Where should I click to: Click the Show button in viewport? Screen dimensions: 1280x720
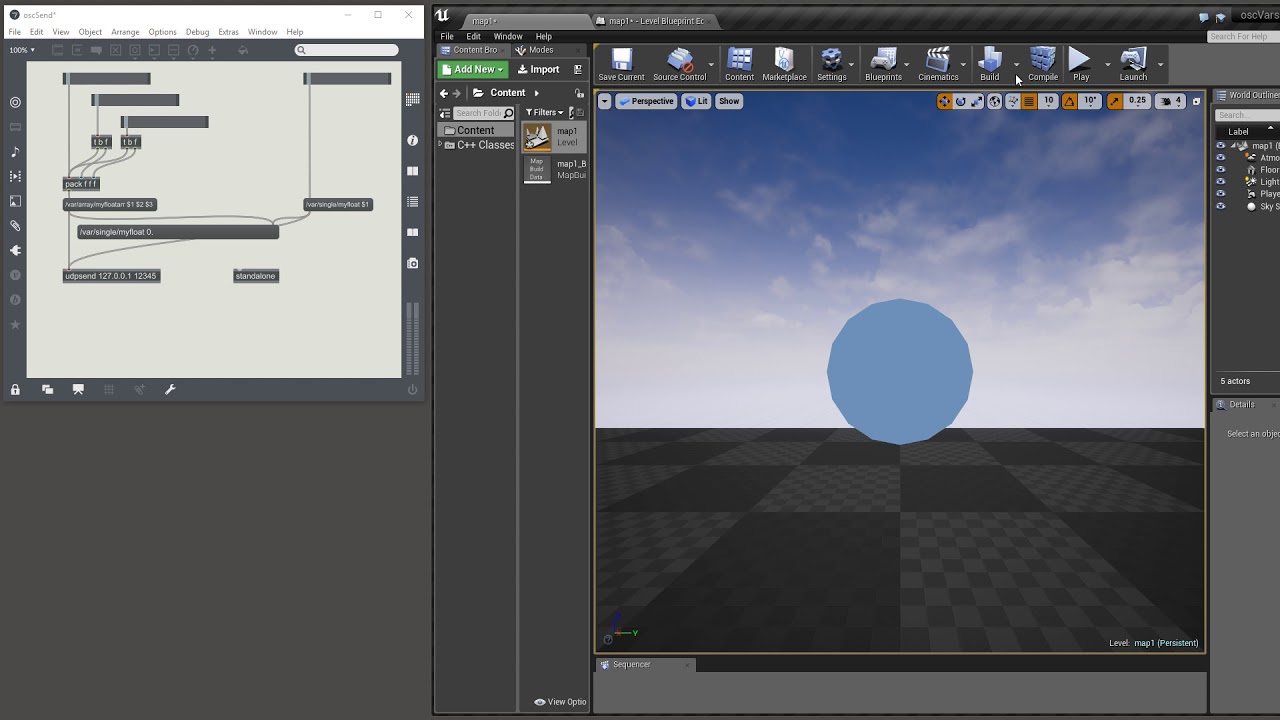729,101
